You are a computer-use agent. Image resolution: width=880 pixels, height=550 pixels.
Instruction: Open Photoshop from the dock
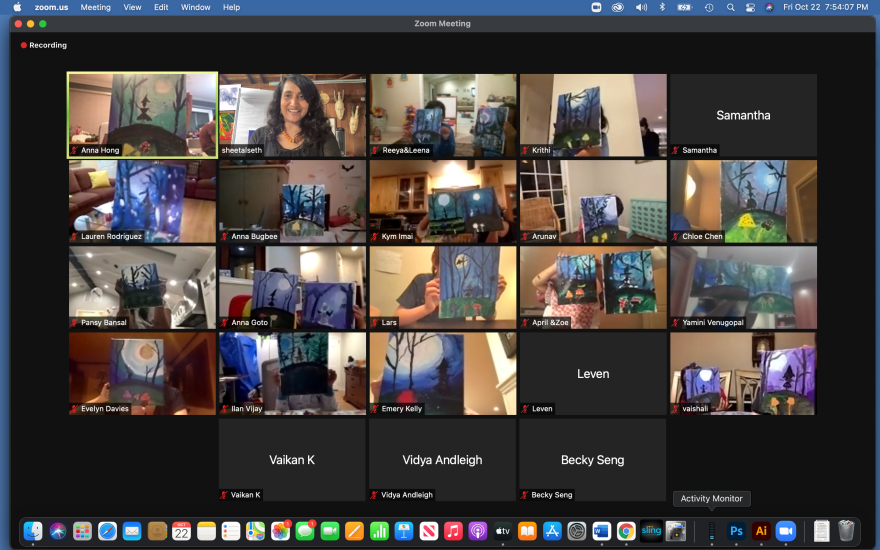click(736, 531)
